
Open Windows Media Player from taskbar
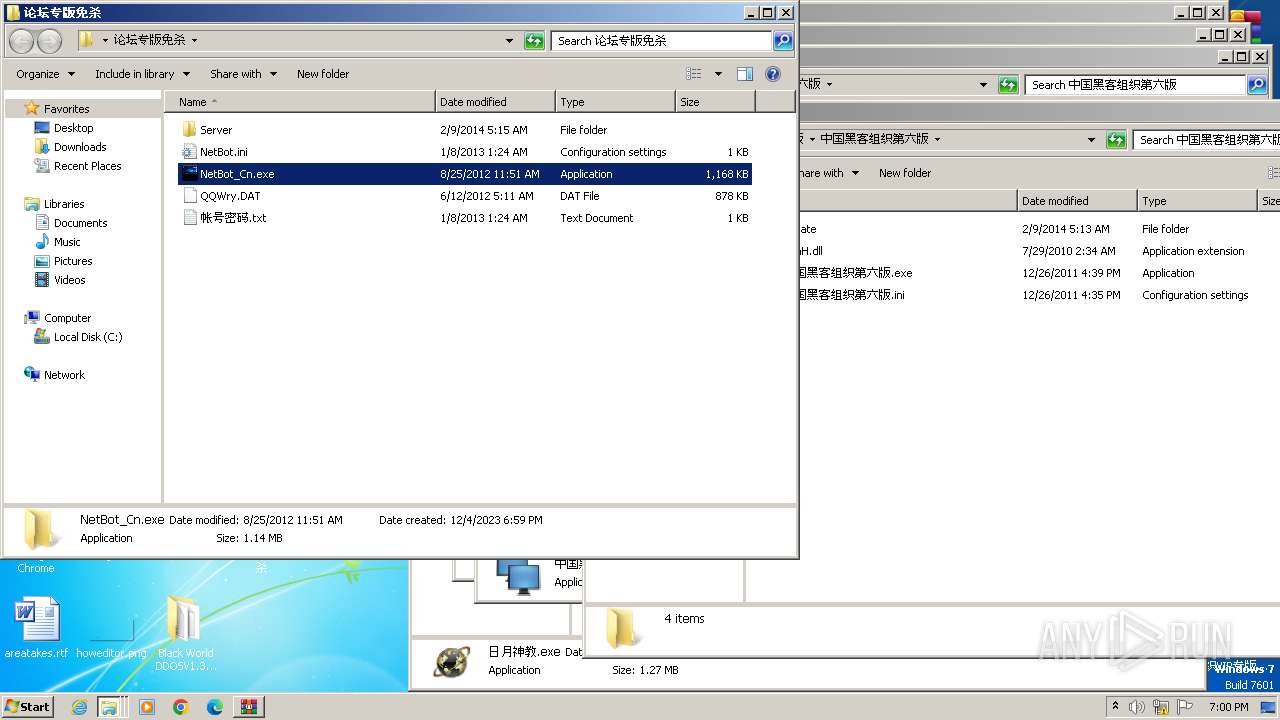coord(147,707)
